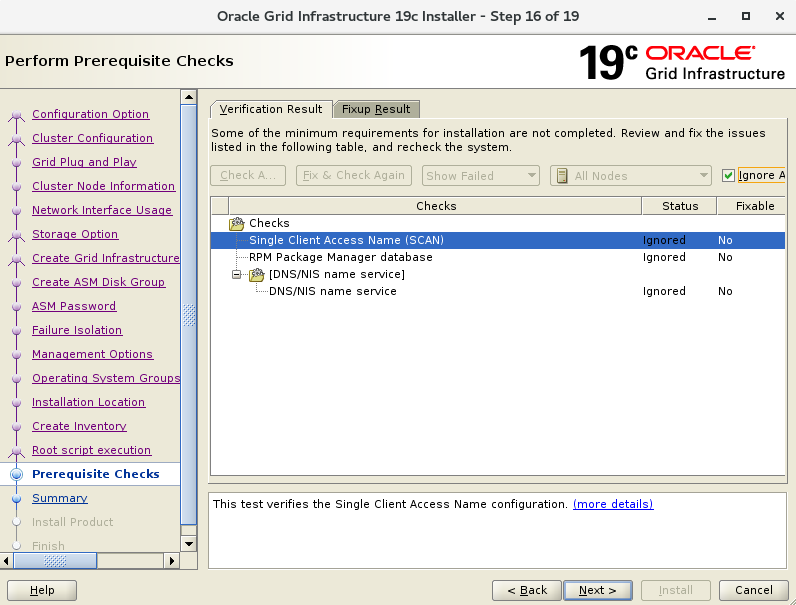Click the step list scroll-down arrow
The image size is (796, 605).
pos(189,544)
